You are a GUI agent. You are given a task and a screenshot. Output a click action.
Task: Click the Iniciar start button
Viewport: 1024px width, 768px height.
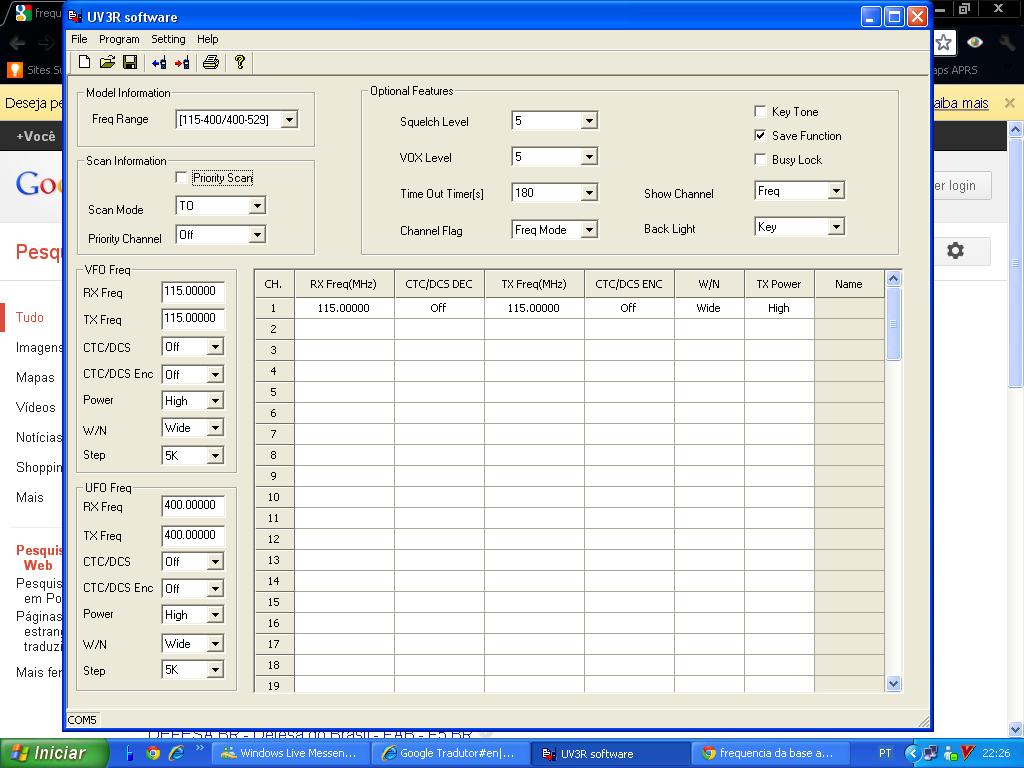(48, 753)
